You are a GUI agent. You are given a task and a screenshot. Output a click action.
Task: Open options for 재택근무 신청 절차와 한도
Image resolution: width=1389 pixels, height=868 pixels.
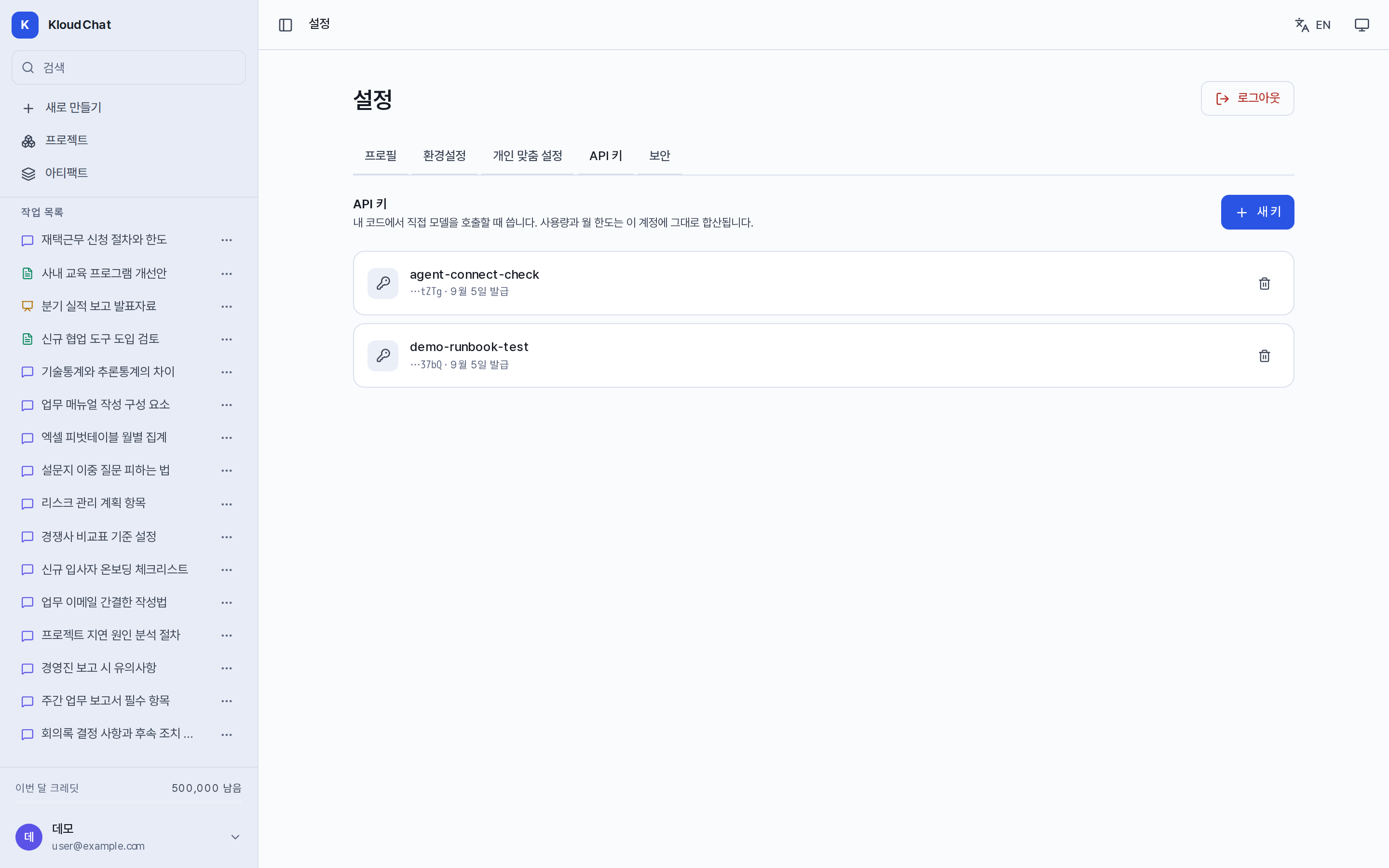227,240
